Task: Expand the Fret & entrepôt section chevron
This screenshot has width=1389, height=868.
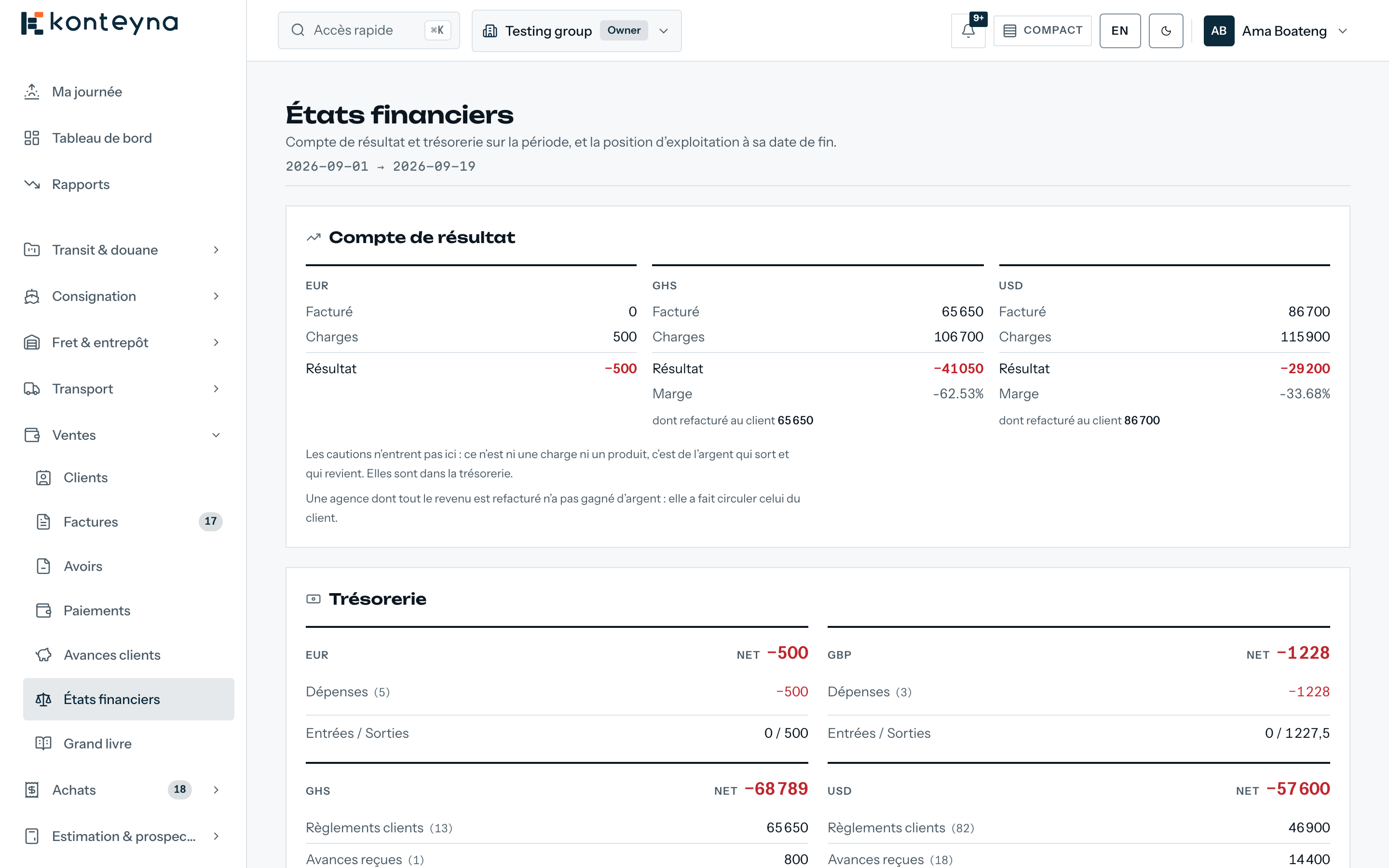Action: (217, 343)
